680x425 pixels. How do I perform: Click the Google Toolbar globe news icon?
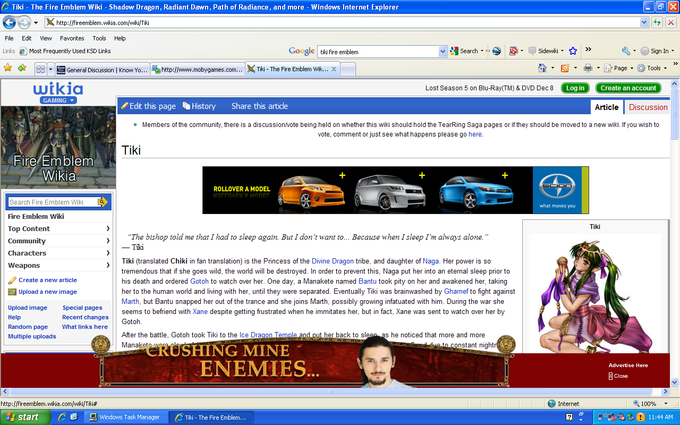pos(497,51)
